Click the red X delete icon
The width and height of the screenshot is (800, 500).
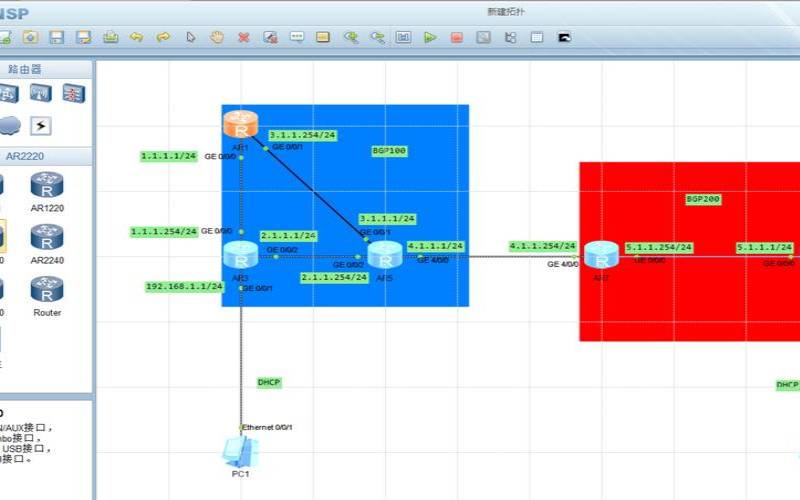[244, 37]
